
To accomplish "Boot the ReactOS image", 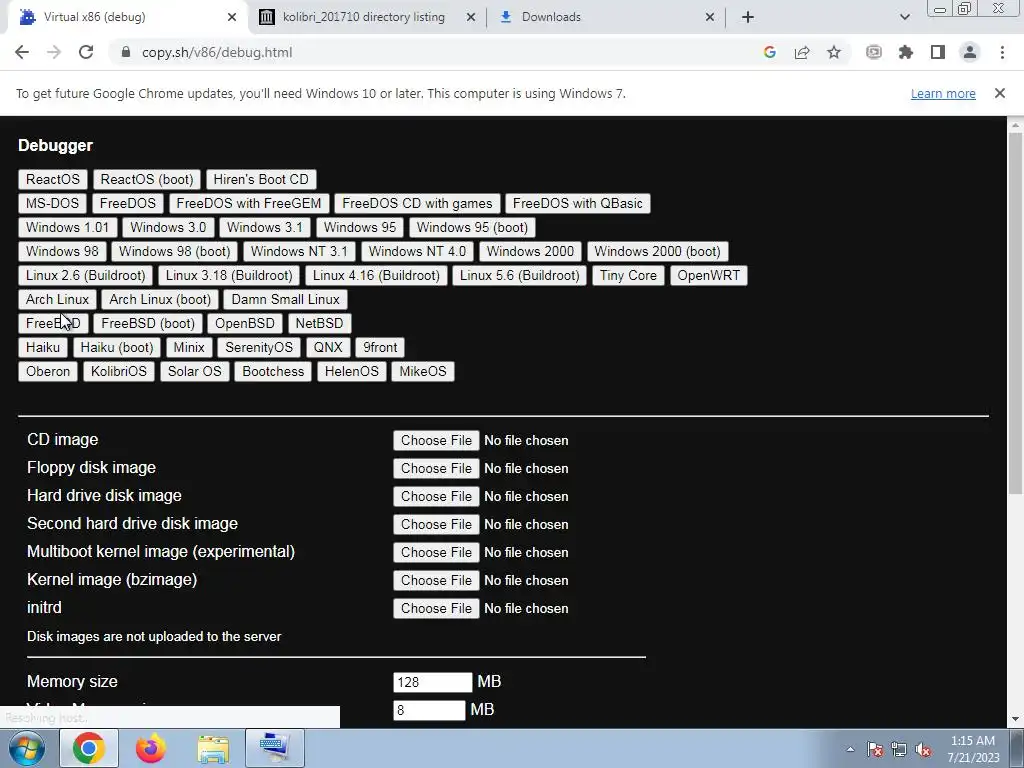I will point(53,179).
